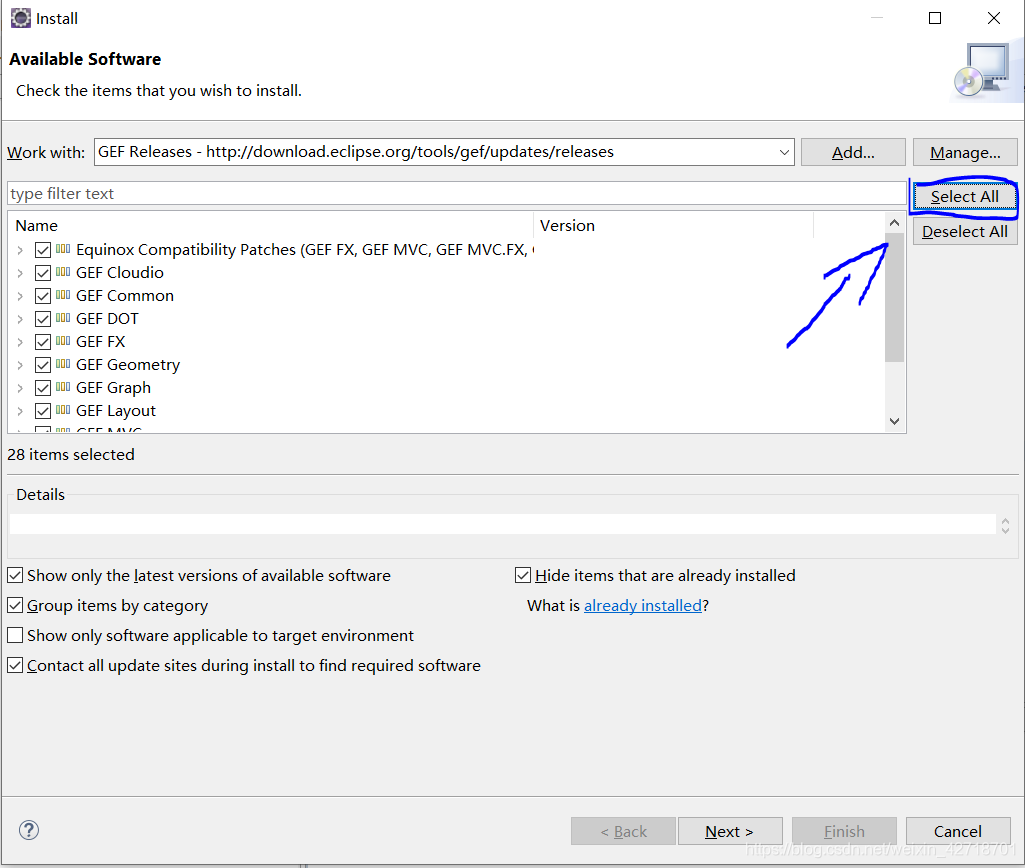Select the GEF Geometry row label

(x=127, y=365)
